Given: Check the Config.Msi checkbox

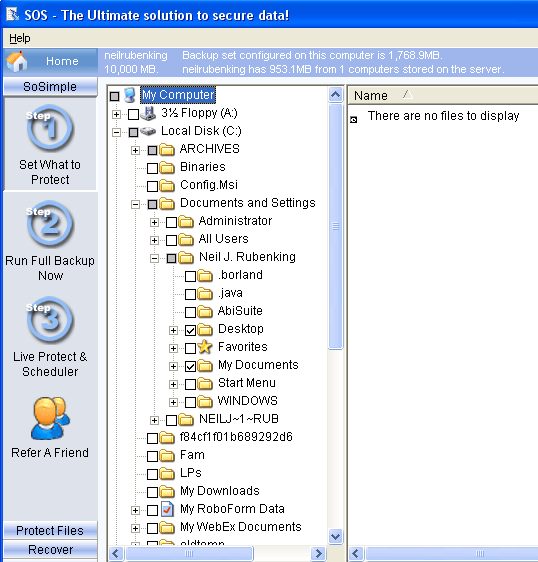Looking at the screenshot, I should 152,186.
